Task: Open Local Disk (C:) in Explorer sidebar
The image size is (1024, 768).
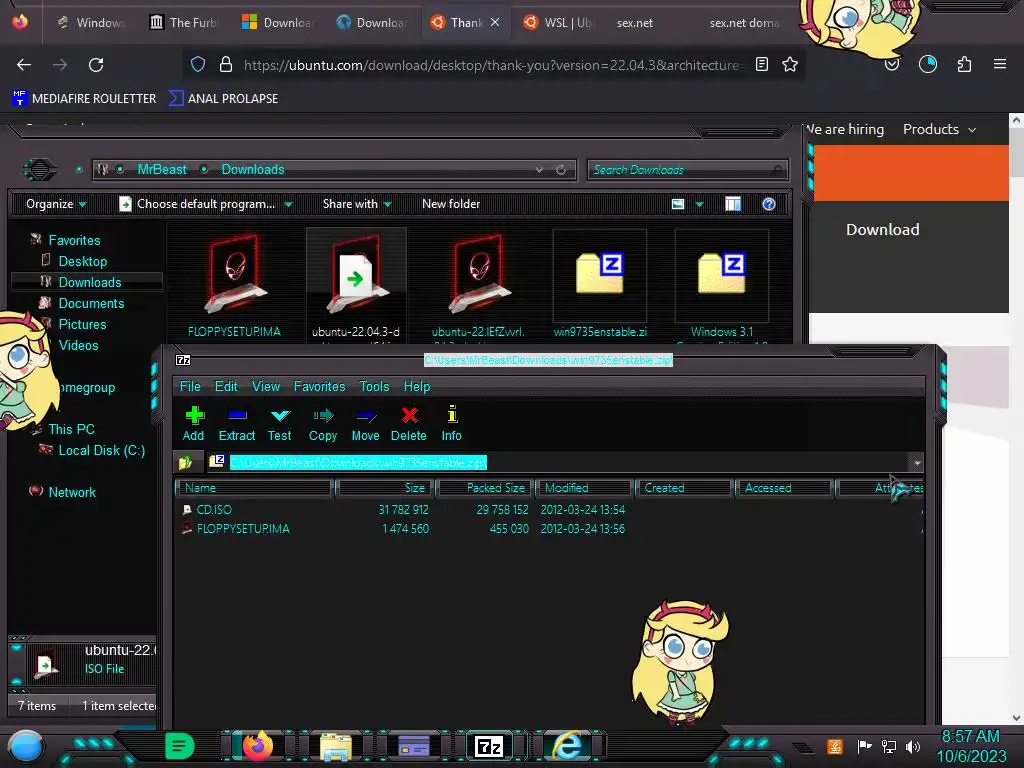Action: 101,450
